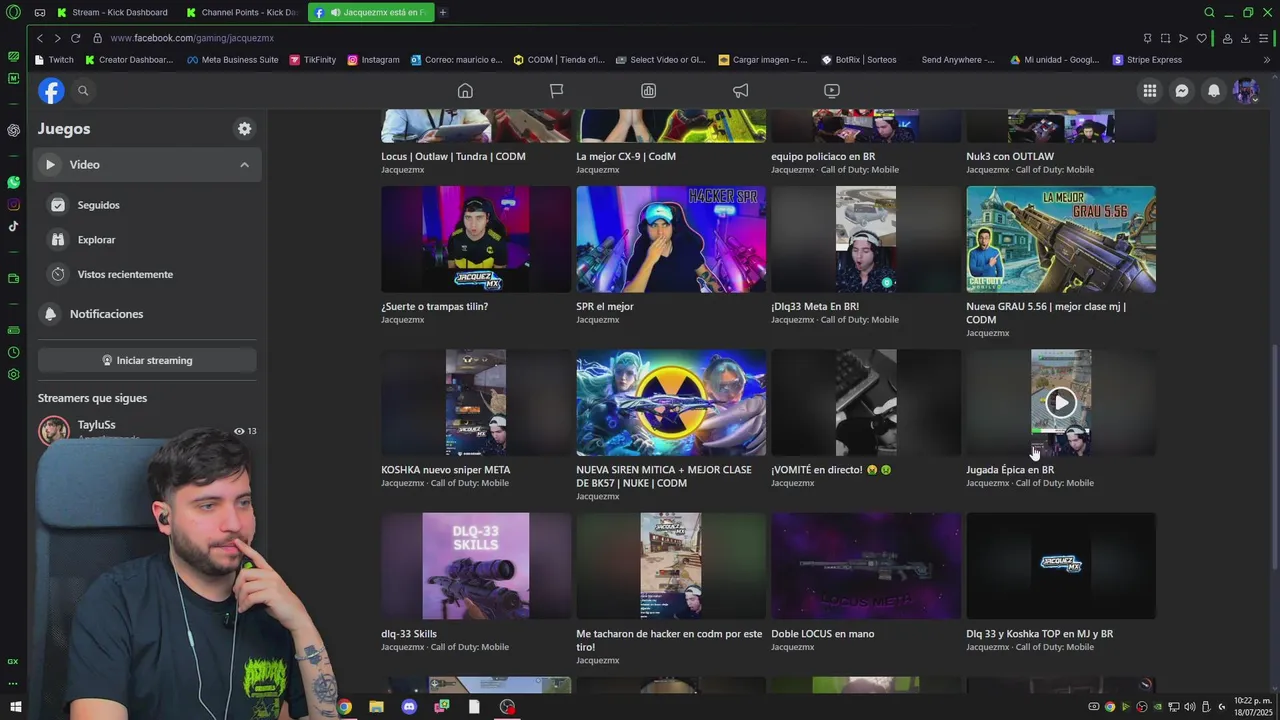Open the TikFinity bookmark

click(313, 60)
